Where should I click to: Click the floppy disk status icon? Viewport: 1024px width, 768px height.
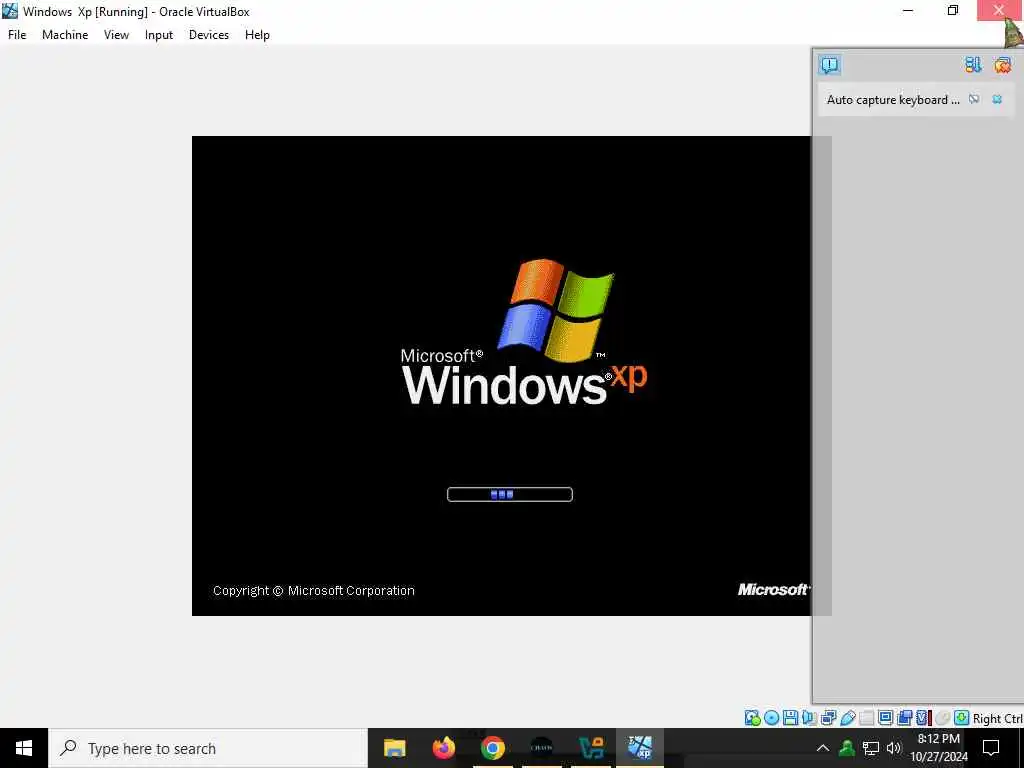point(790,718)
